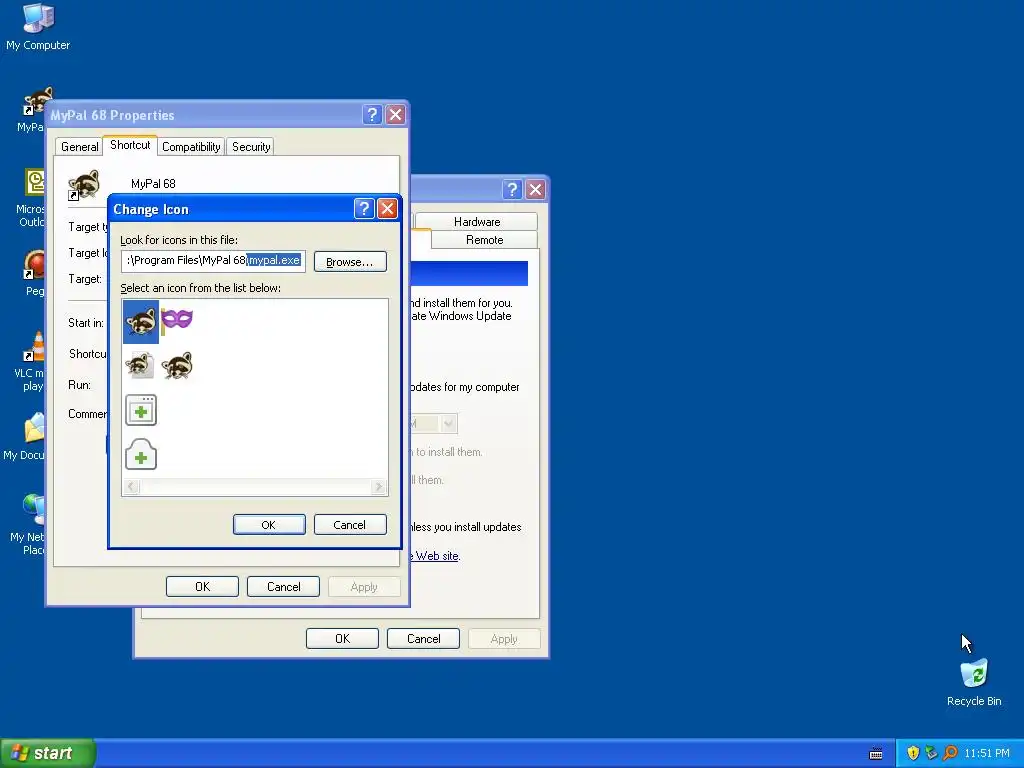
Task: Open General tab in MyPal 68 Properties
Action: click(80, 147)
